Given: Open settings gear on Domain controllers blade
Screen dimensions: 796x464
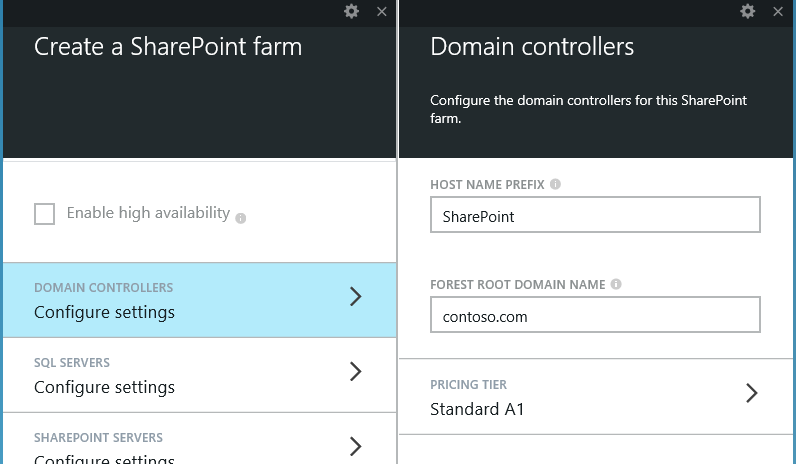Looking at the screenshot, I should (747, 11).
